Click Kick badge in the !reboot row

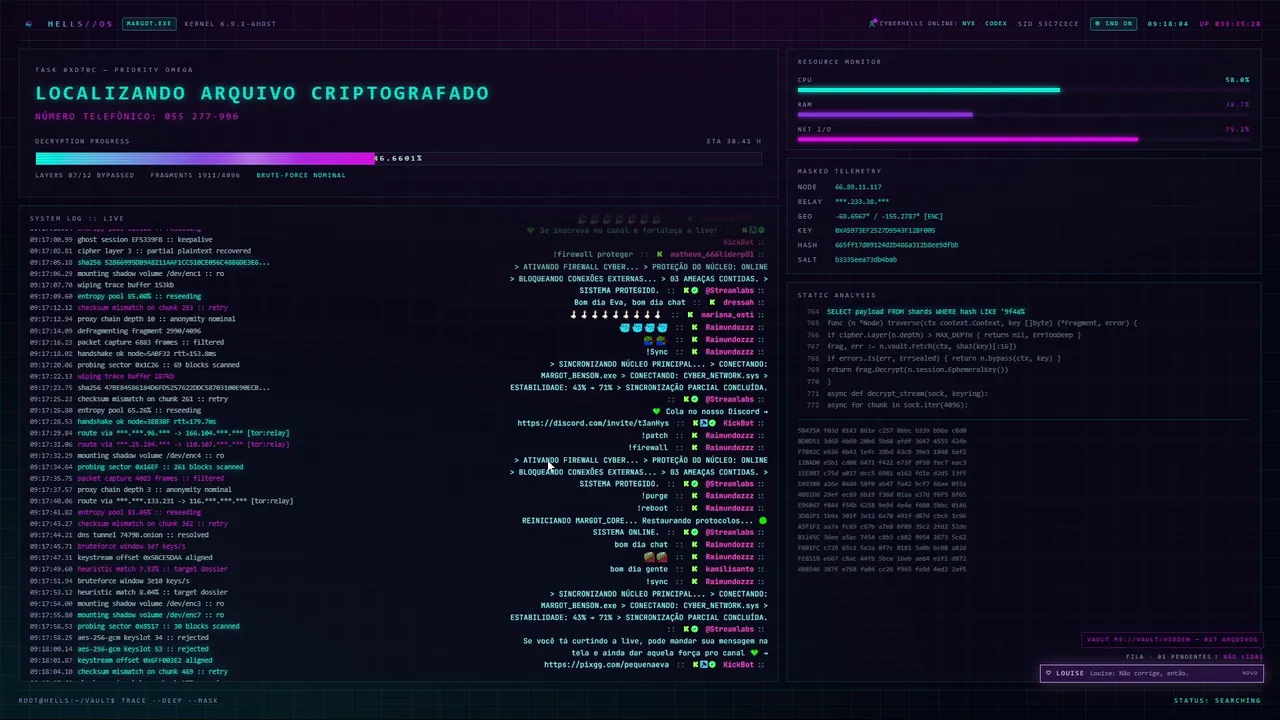pyautogui.click(x=695, y=508)
